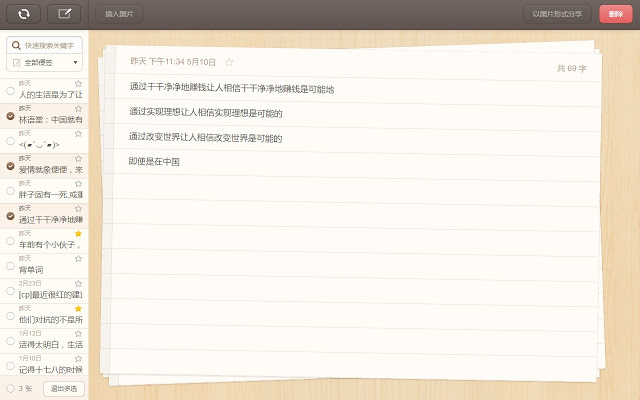The image size is (640, 400).
Task: Click the 以图片形式分享 button
Action: tap(557, 14)
